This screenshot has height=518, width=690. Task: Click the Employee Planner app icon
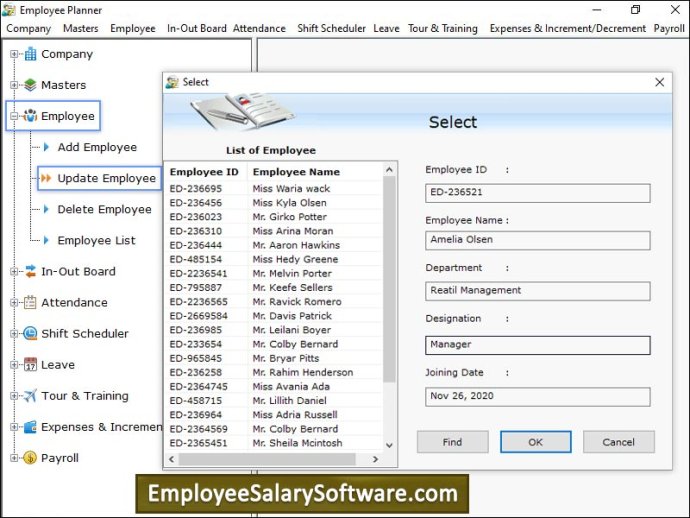click(9, 10)
